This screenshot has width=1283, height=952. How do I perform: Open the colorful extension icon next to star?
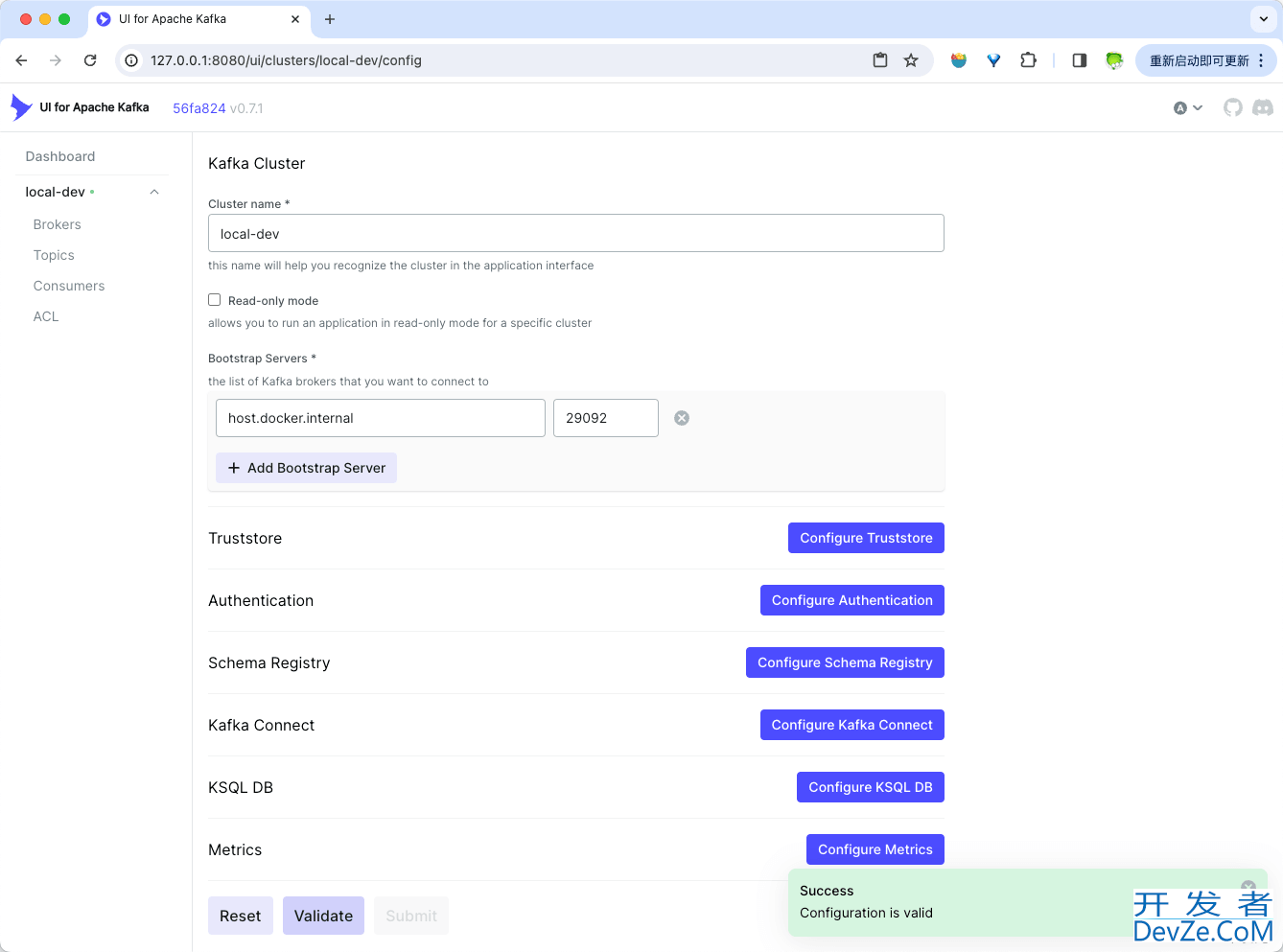tap(959, 60)
